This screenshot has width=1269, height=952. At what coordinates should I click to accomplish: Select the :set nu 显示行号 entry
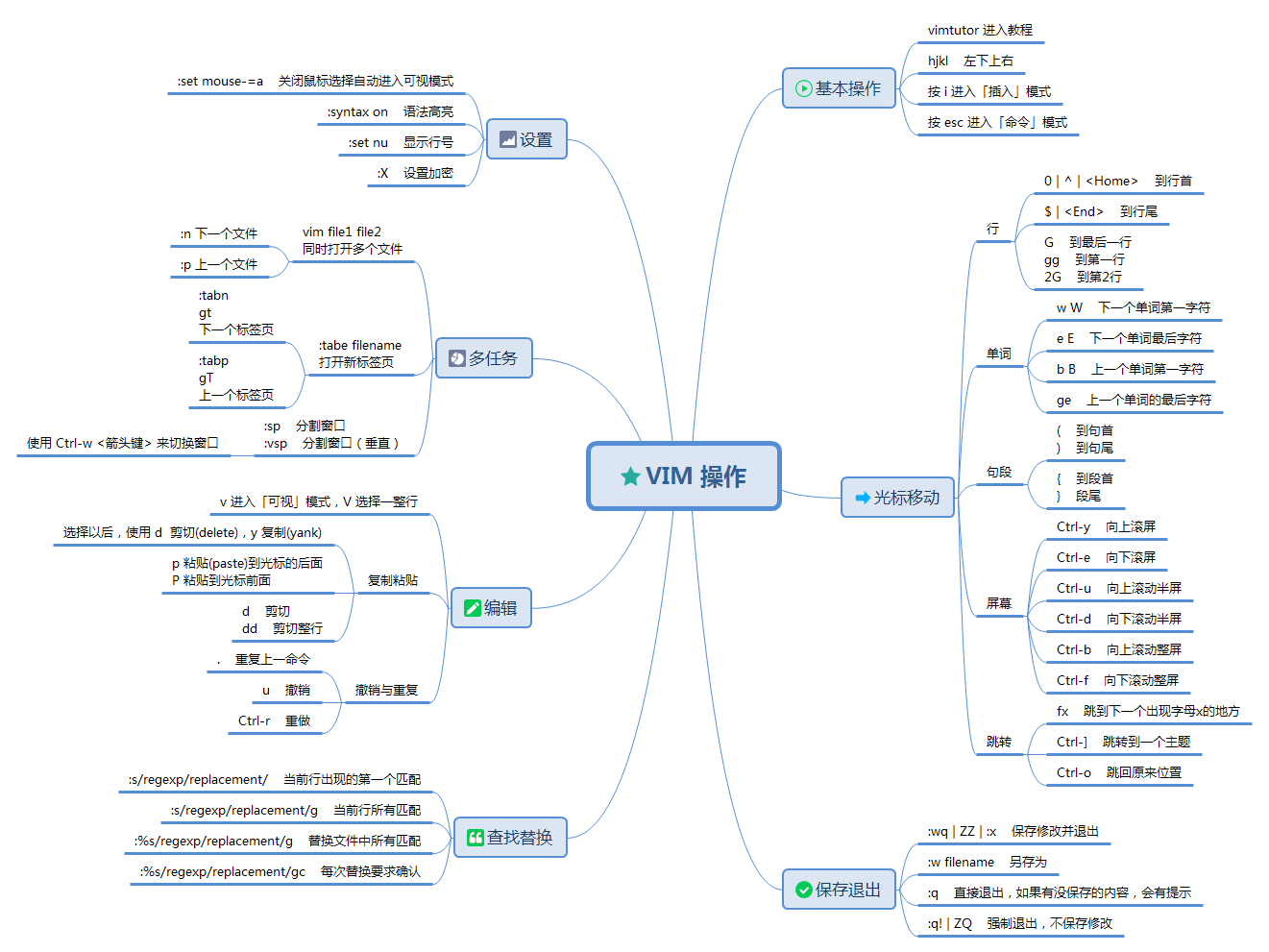tap(401, 142)
